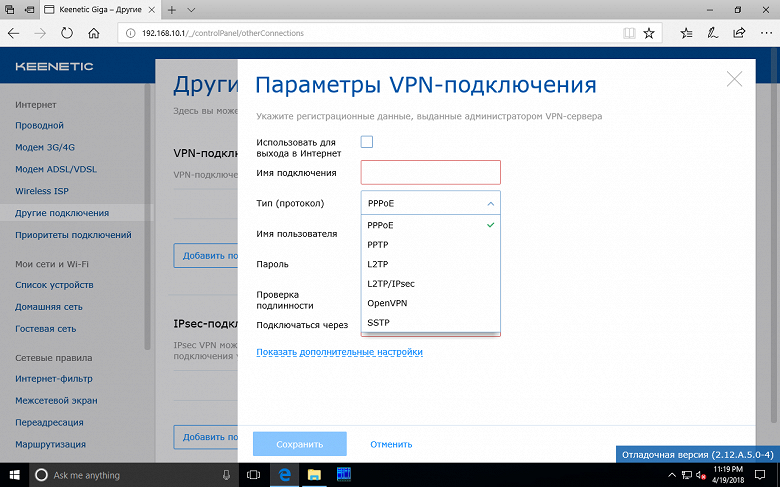The width and height of the screenshot is (780, 487).
Task: Click the Отменить link
Action: tap(391, 444)
